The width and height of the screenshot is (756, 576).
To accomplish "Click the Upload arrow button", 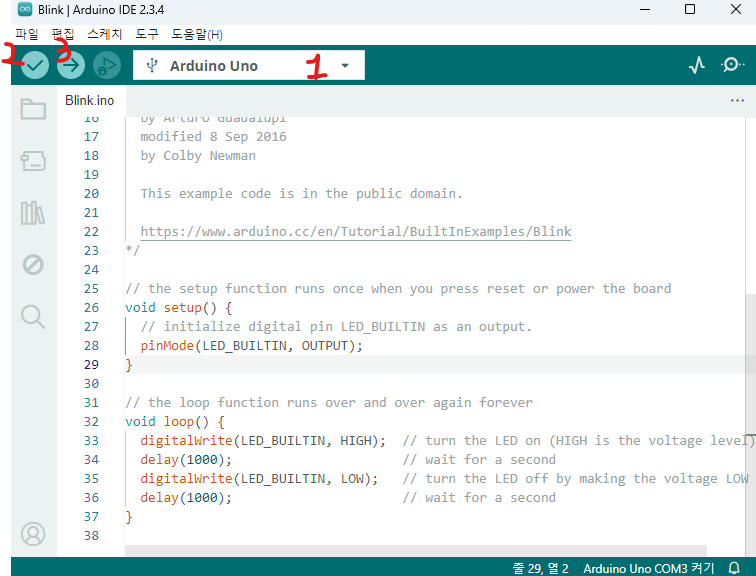I will pos(71,65).
